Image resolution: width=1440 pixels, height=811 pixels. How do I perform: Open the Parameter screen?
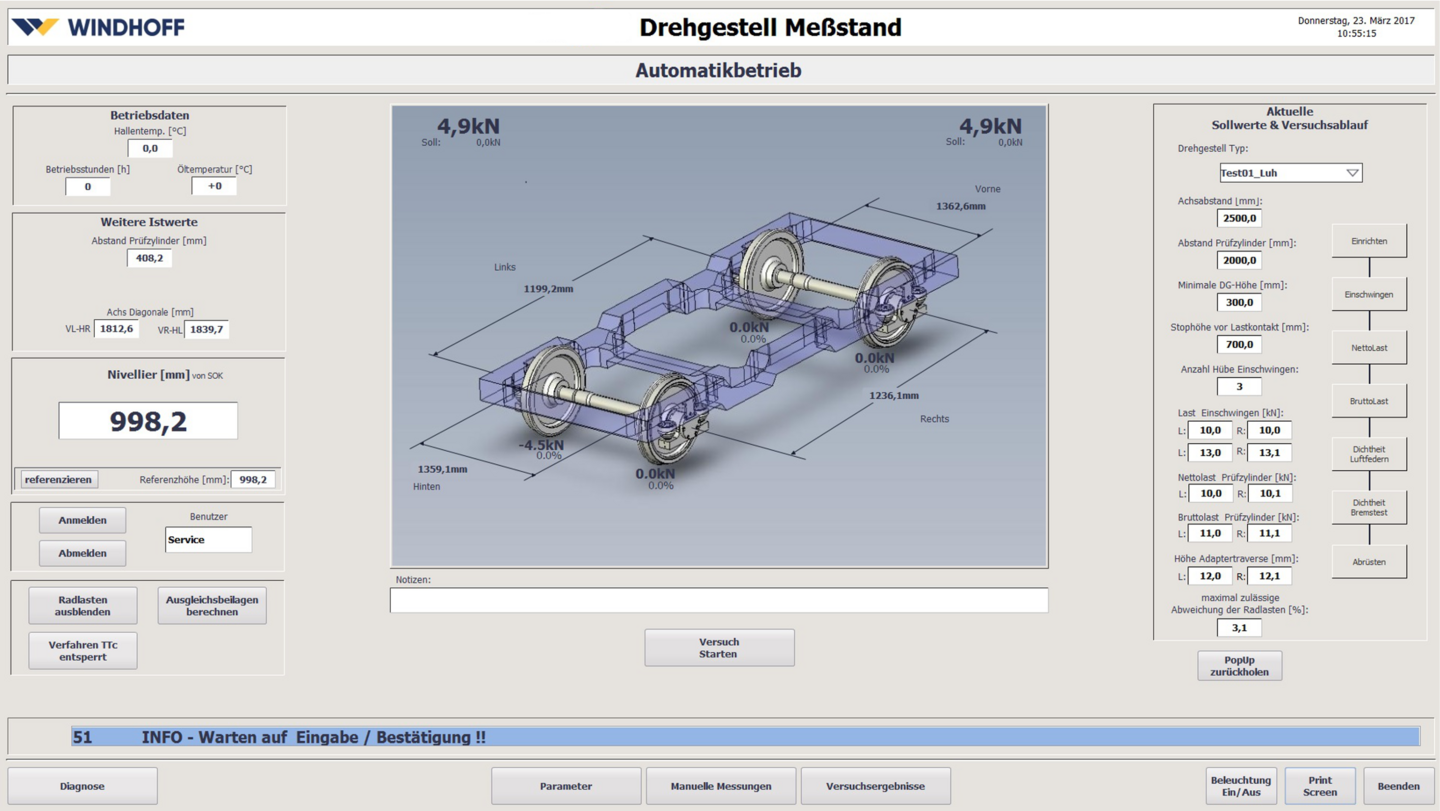[x=566, y=786]
